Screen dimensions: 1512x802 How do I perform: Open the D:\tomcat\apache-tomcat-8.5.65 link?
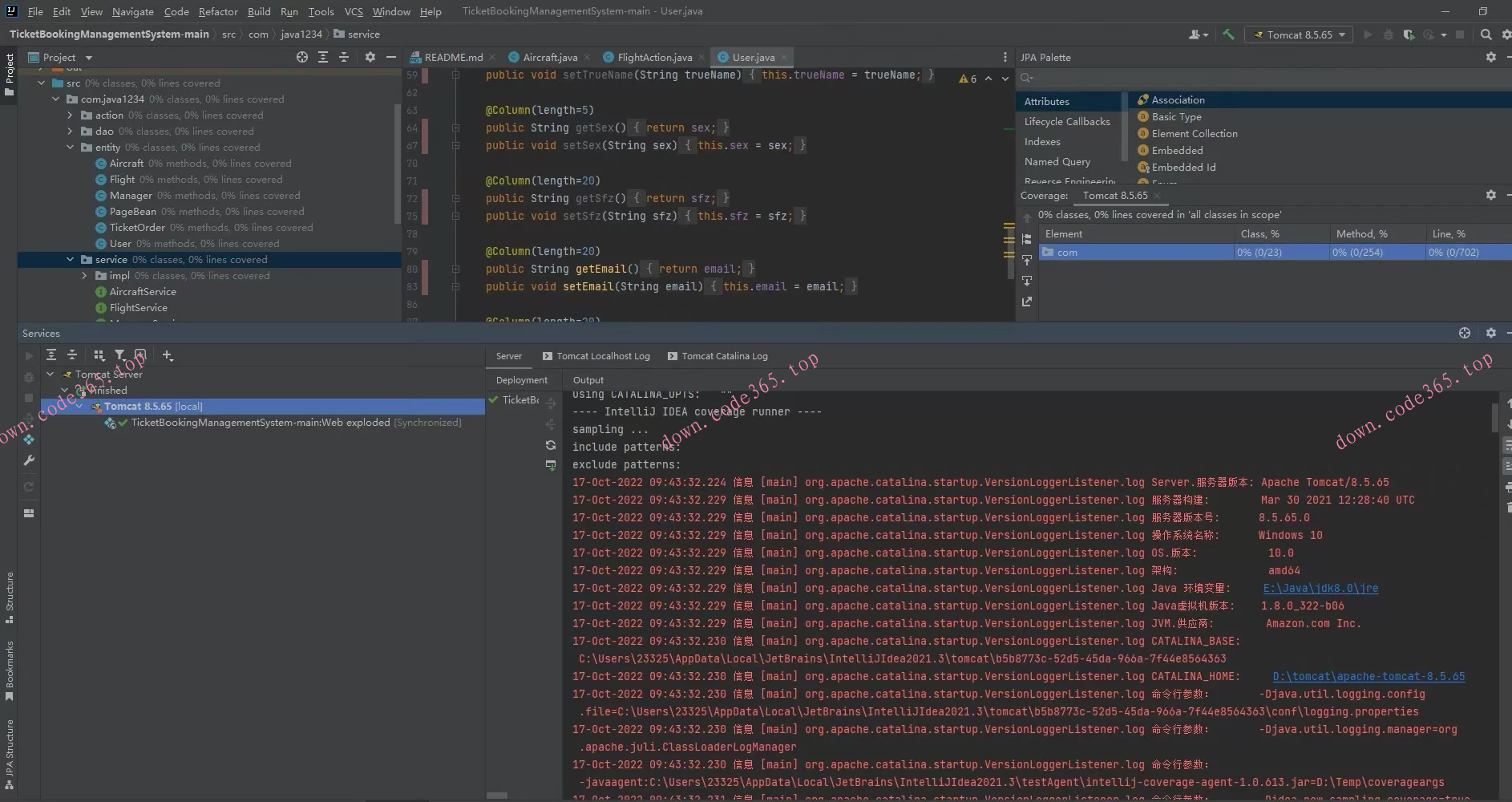1368,676
